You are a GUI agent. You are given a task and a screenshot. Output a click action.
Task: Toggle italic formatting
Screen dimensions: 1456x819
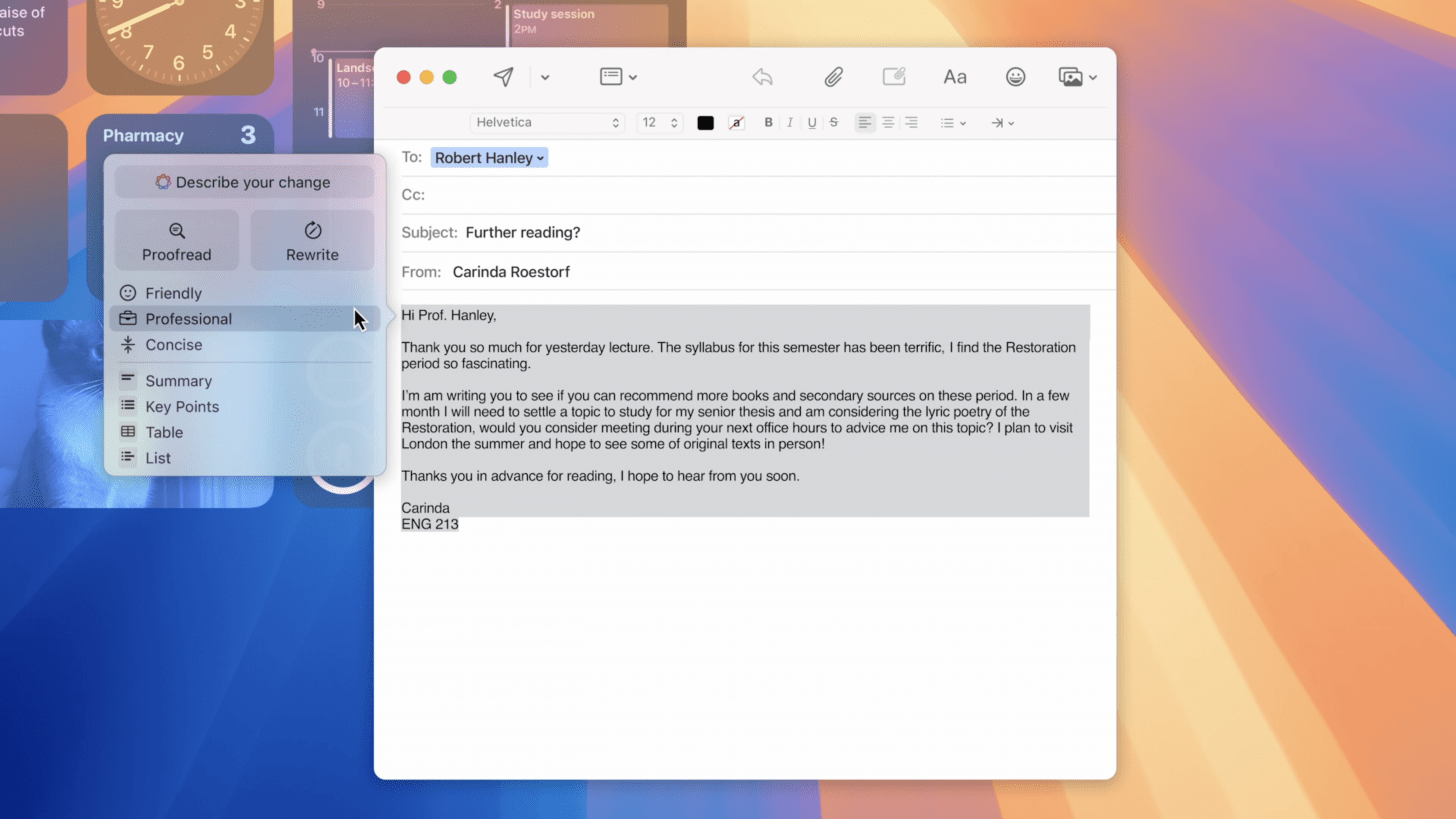pyautogui.click(x=790, y=123)
